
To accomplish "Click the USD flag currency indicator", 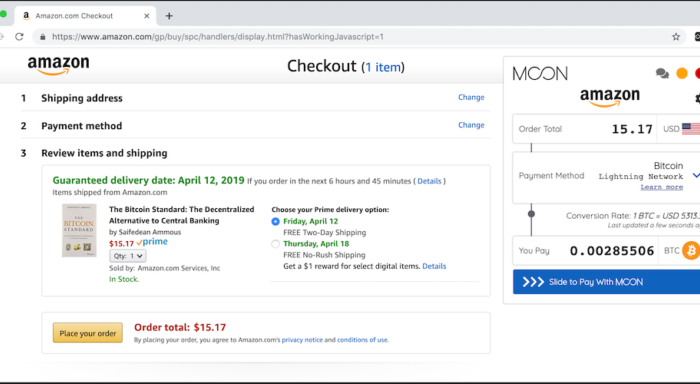I will pyautogui.click(x=691, y=129).
